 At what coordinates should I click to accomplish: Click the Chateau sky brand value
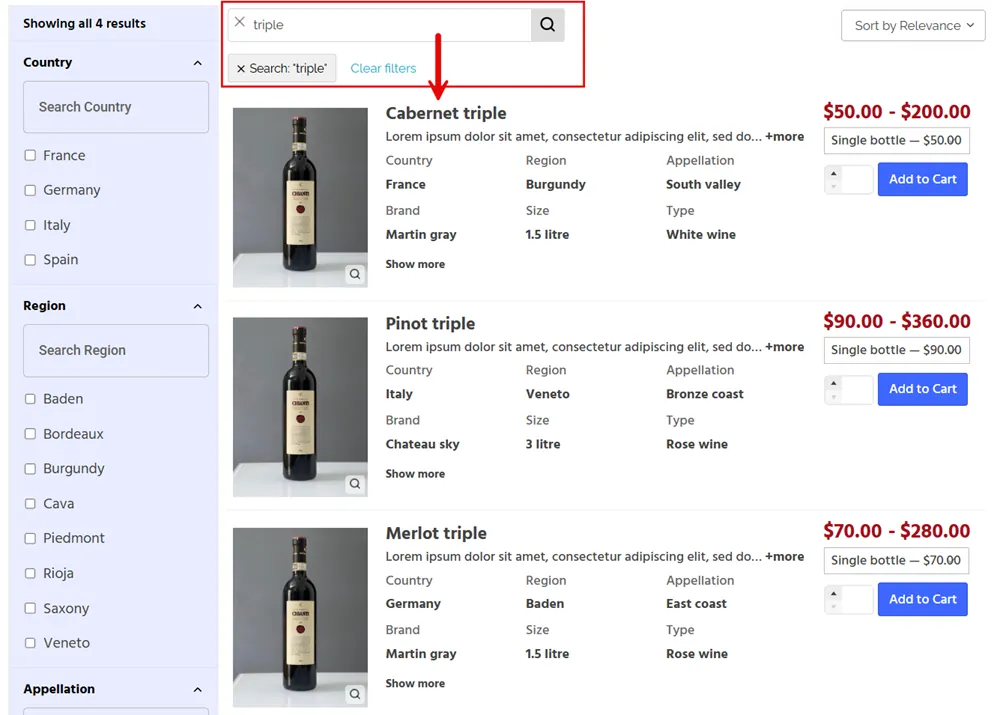422,445
